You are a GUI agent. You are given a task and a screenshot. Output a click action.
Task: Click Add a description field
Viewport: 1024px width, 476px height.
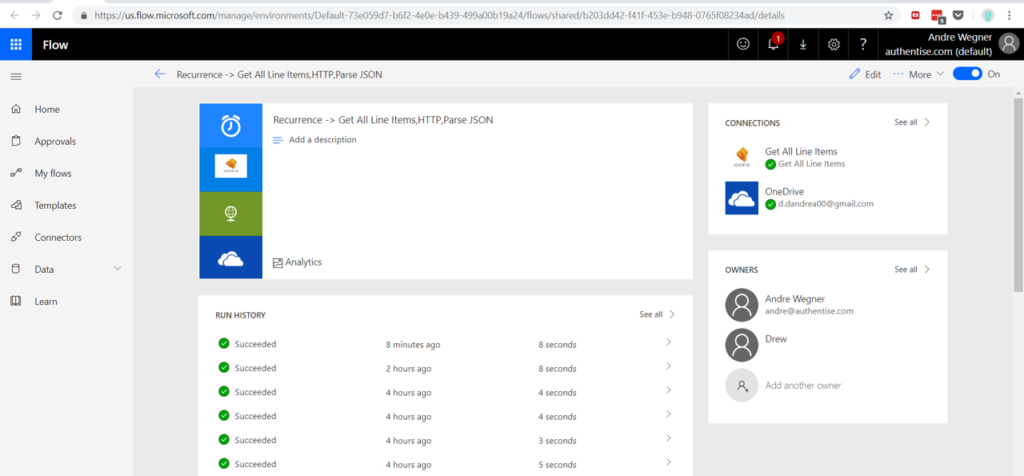pyautogui.click(x=322, y=140)
